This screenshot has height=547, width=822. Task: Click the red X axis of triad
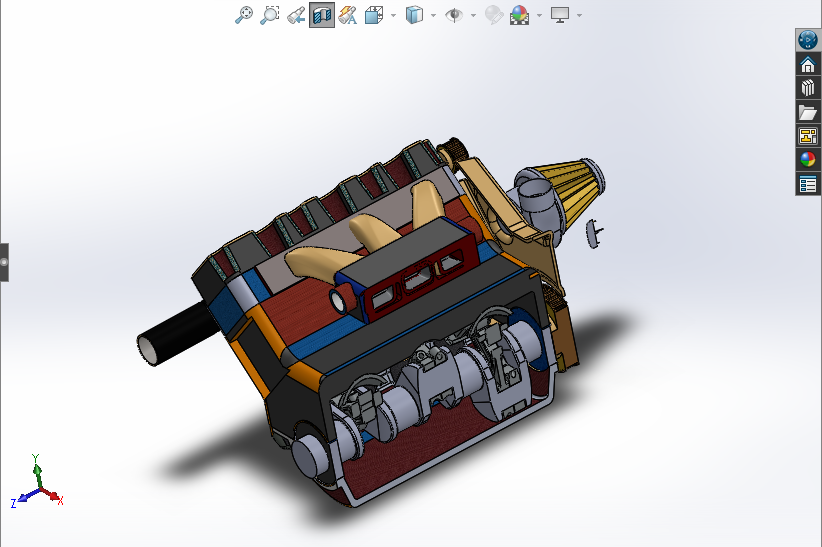point(51,496)
